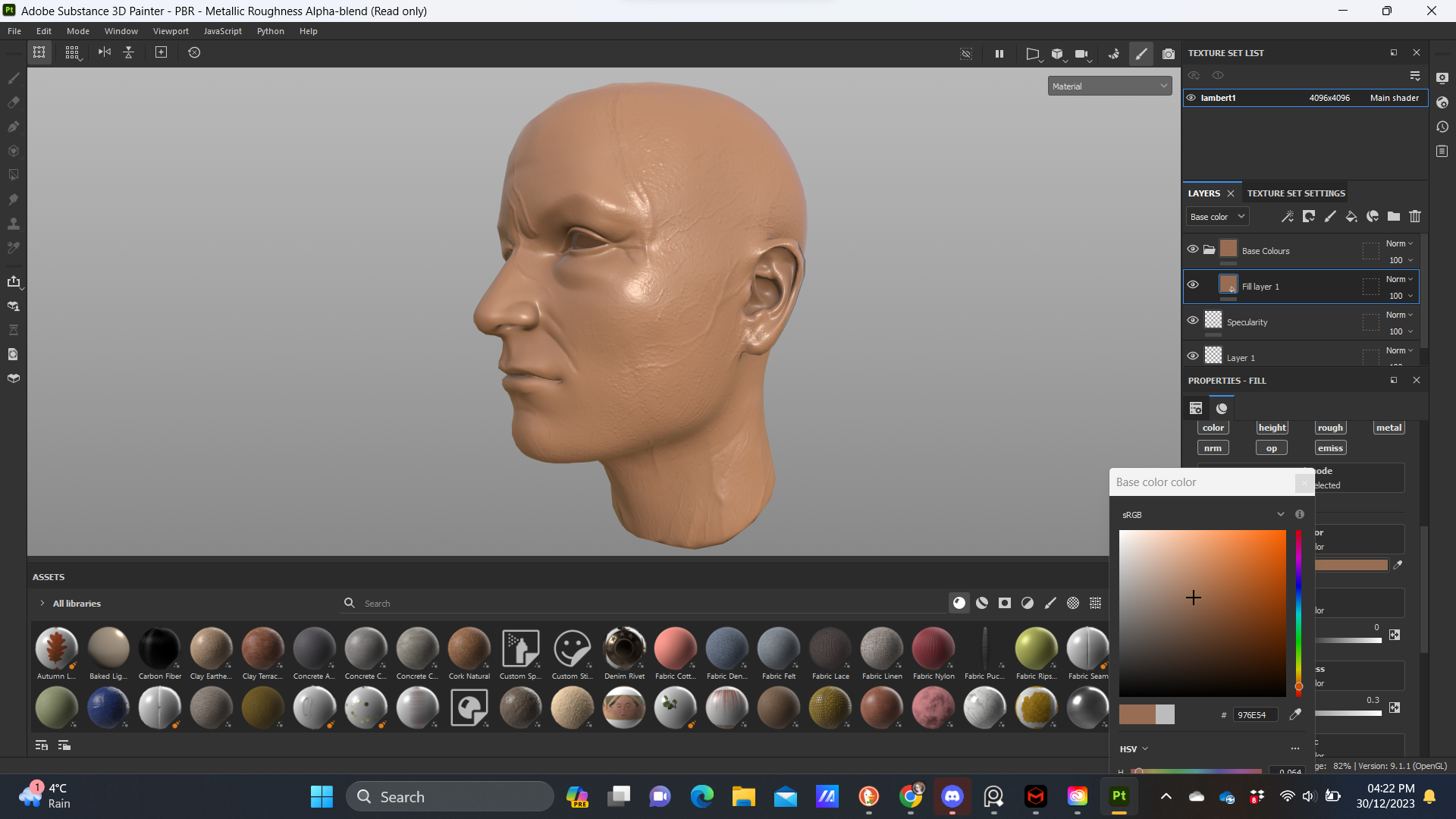Select the Layers tab

1204,193
